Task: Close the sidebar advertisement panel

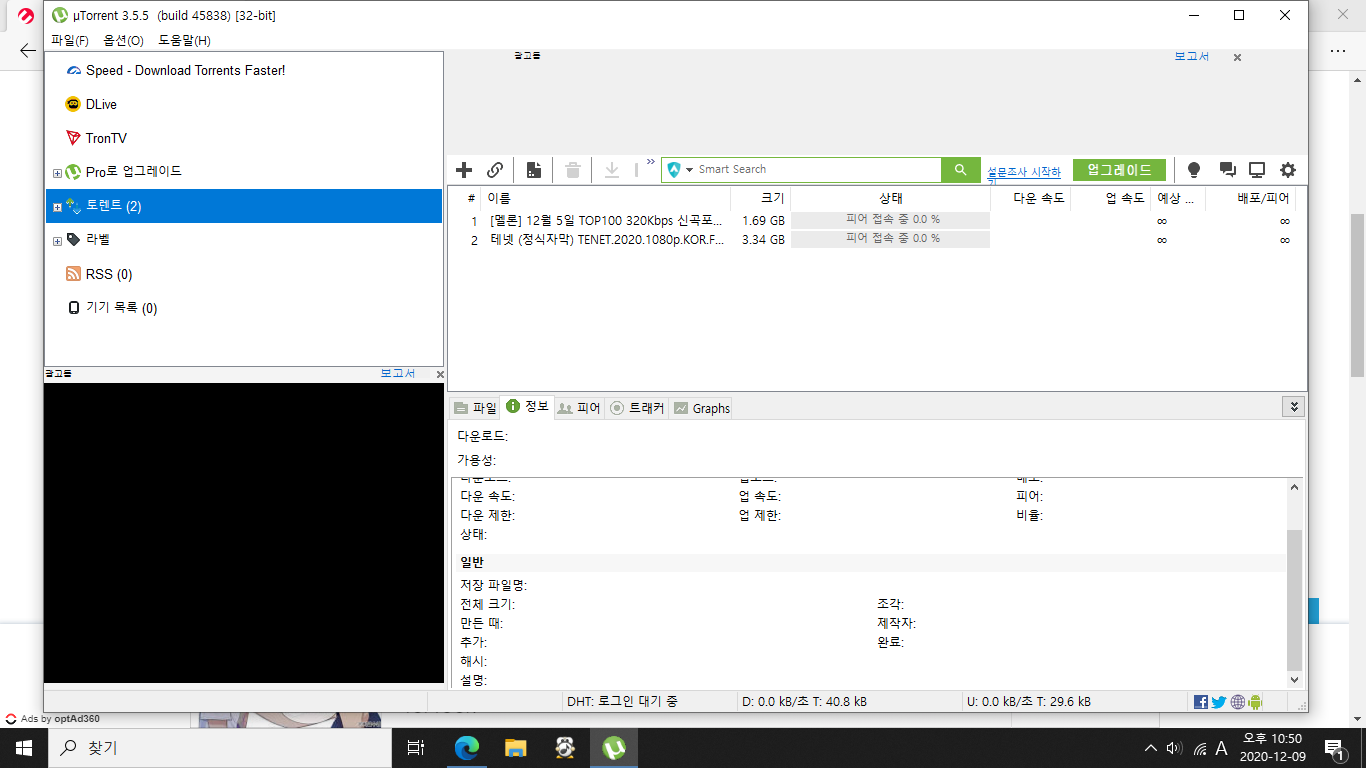Action: [440, 374]
